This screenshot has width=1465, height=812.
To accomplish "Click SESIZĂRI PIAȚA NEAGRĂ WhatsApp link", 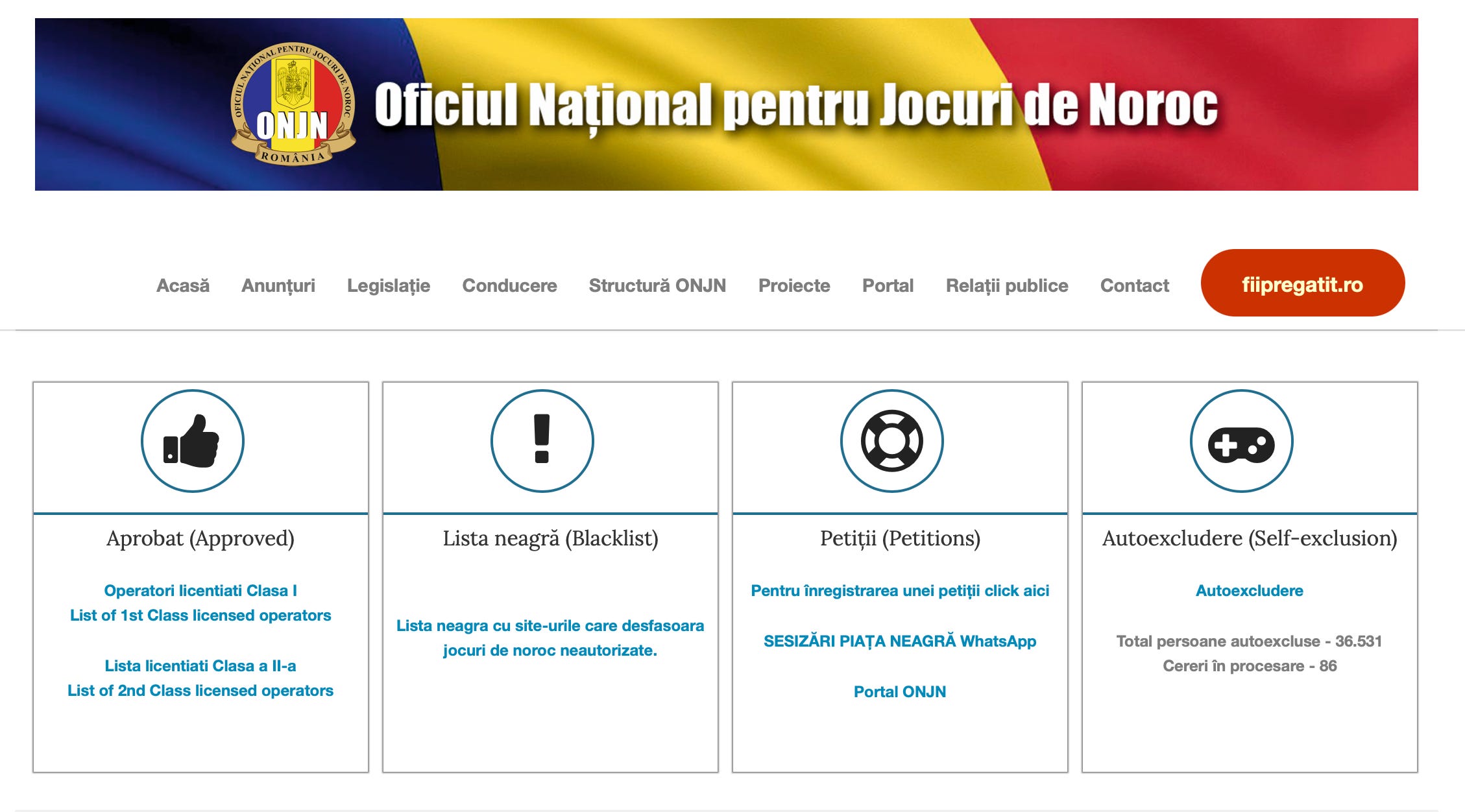I will point(899,641).
